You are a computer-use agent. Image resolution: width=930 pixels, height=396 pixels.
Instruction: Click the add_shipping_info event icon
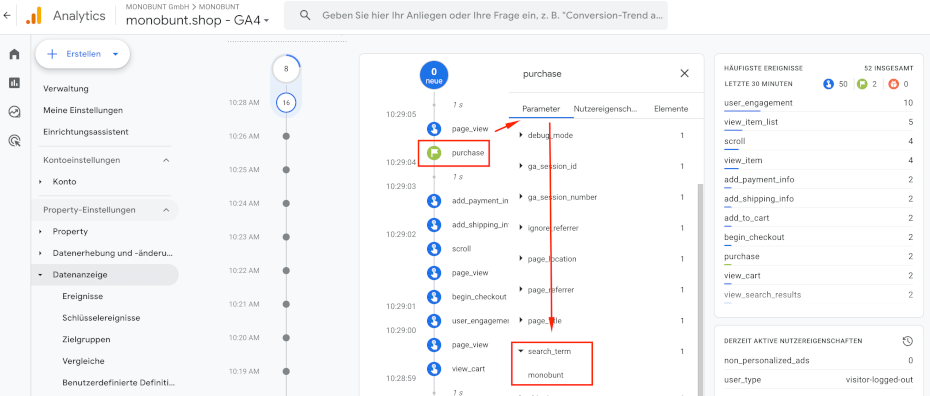434,225
